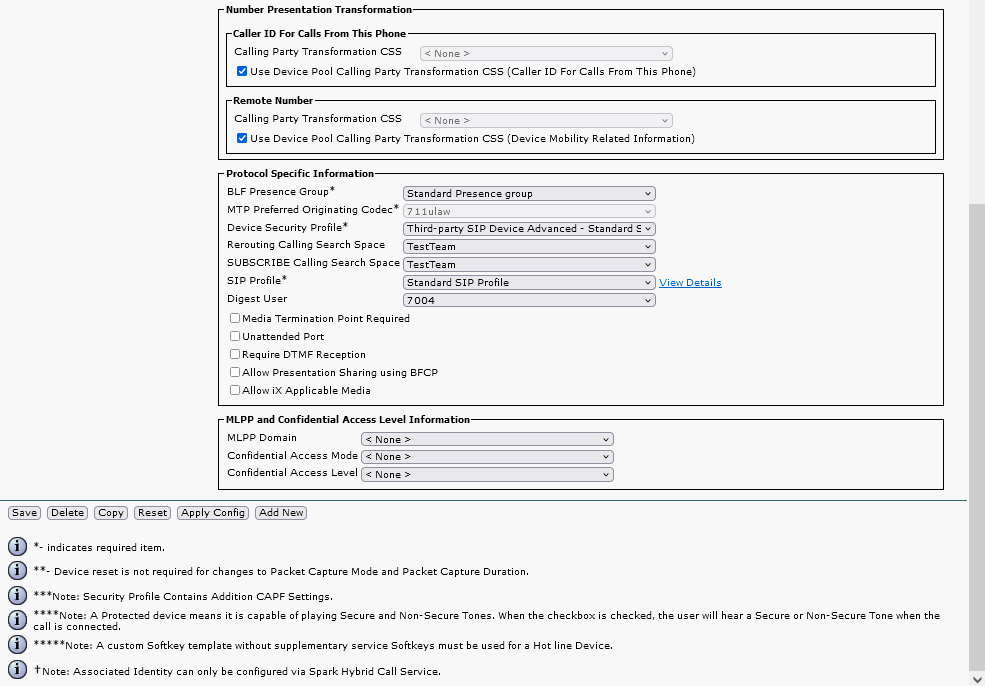
Task: Uncheck Device Pool CSS for Remote Number
Action: point(242,139)
